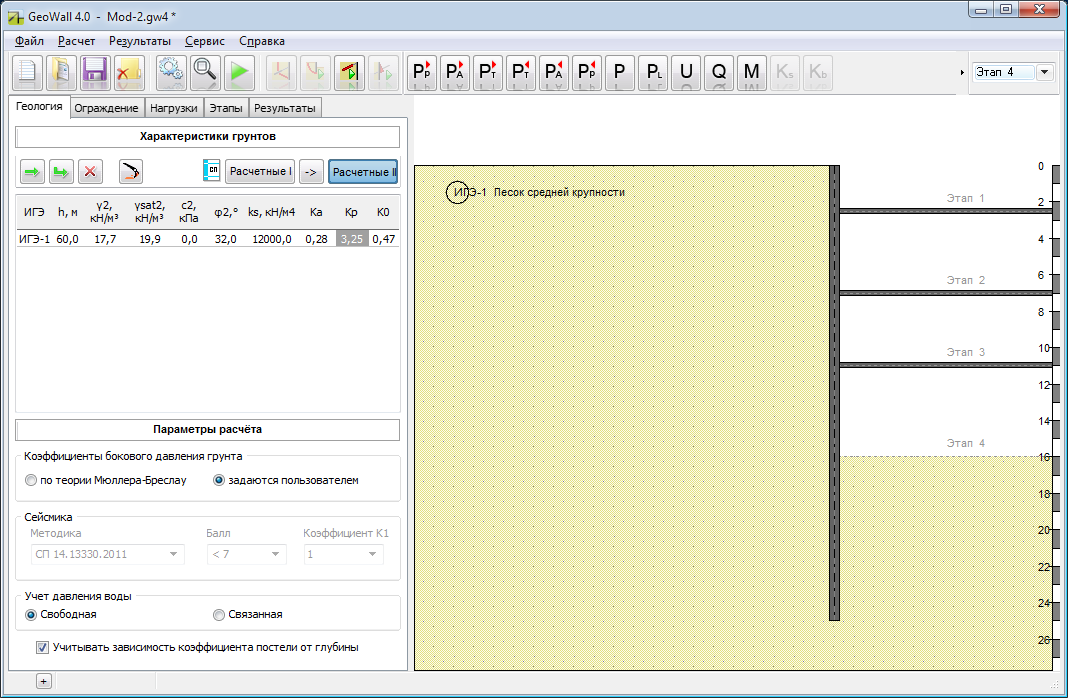Open the 'Расчет' menu

tap(76, 41)
